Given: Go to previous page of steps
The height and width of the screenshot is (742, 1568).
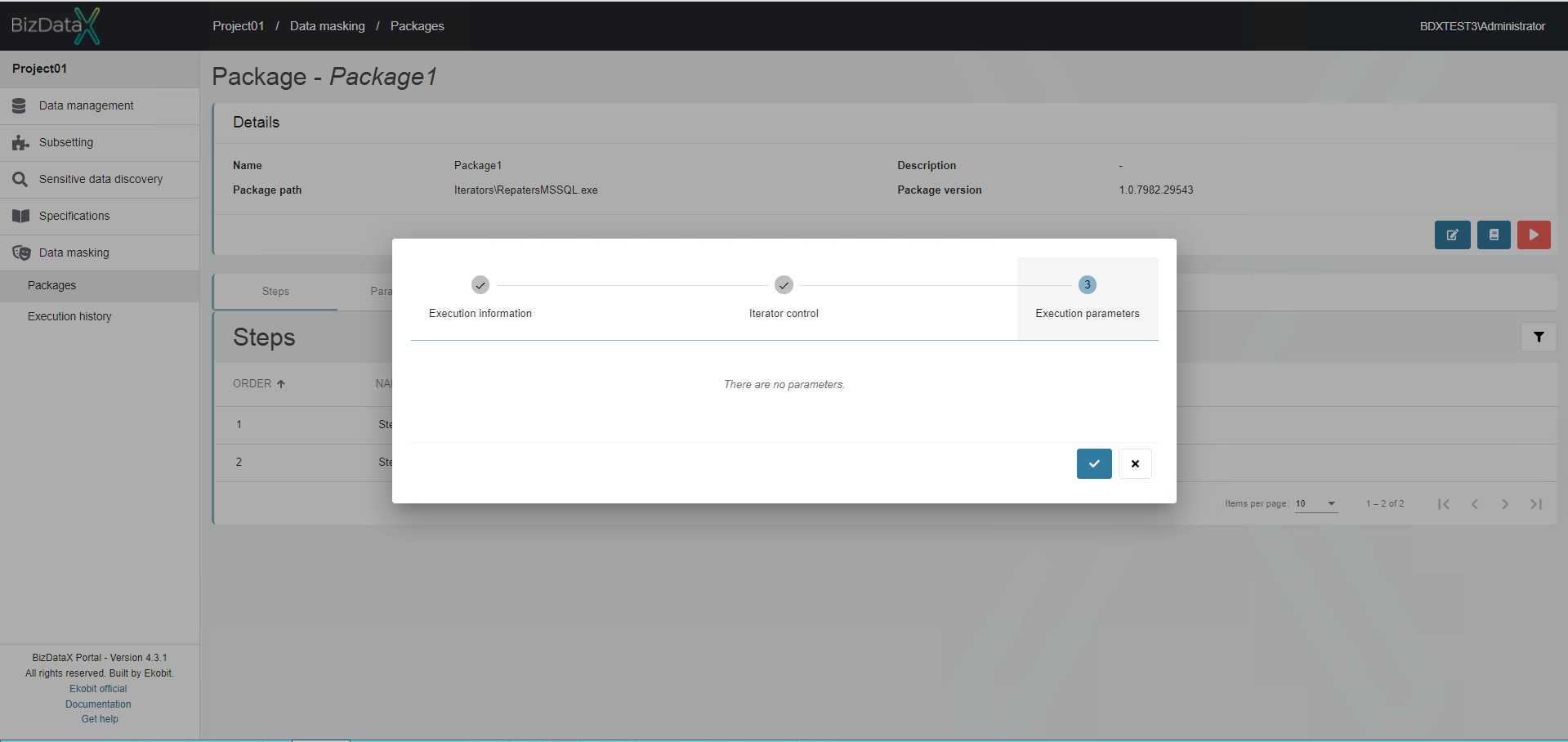Looking at the screenshot, I should 1475,504.
